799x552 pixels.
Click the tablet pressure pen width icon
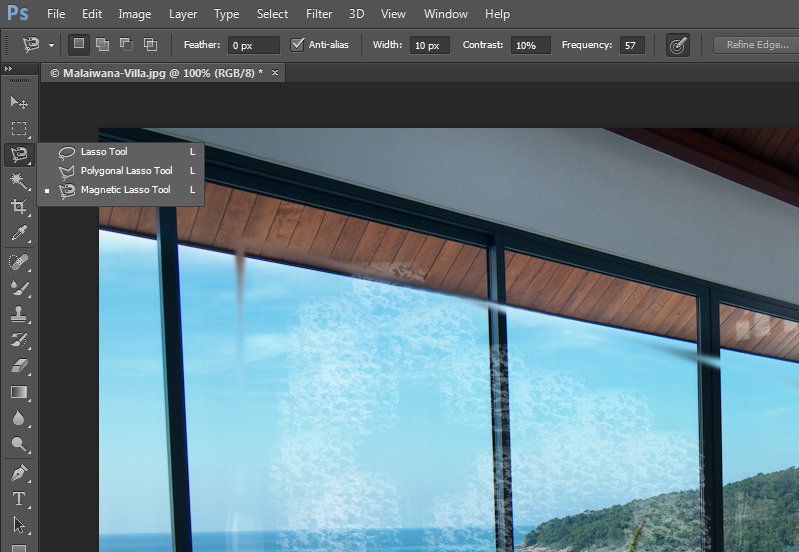677,45
